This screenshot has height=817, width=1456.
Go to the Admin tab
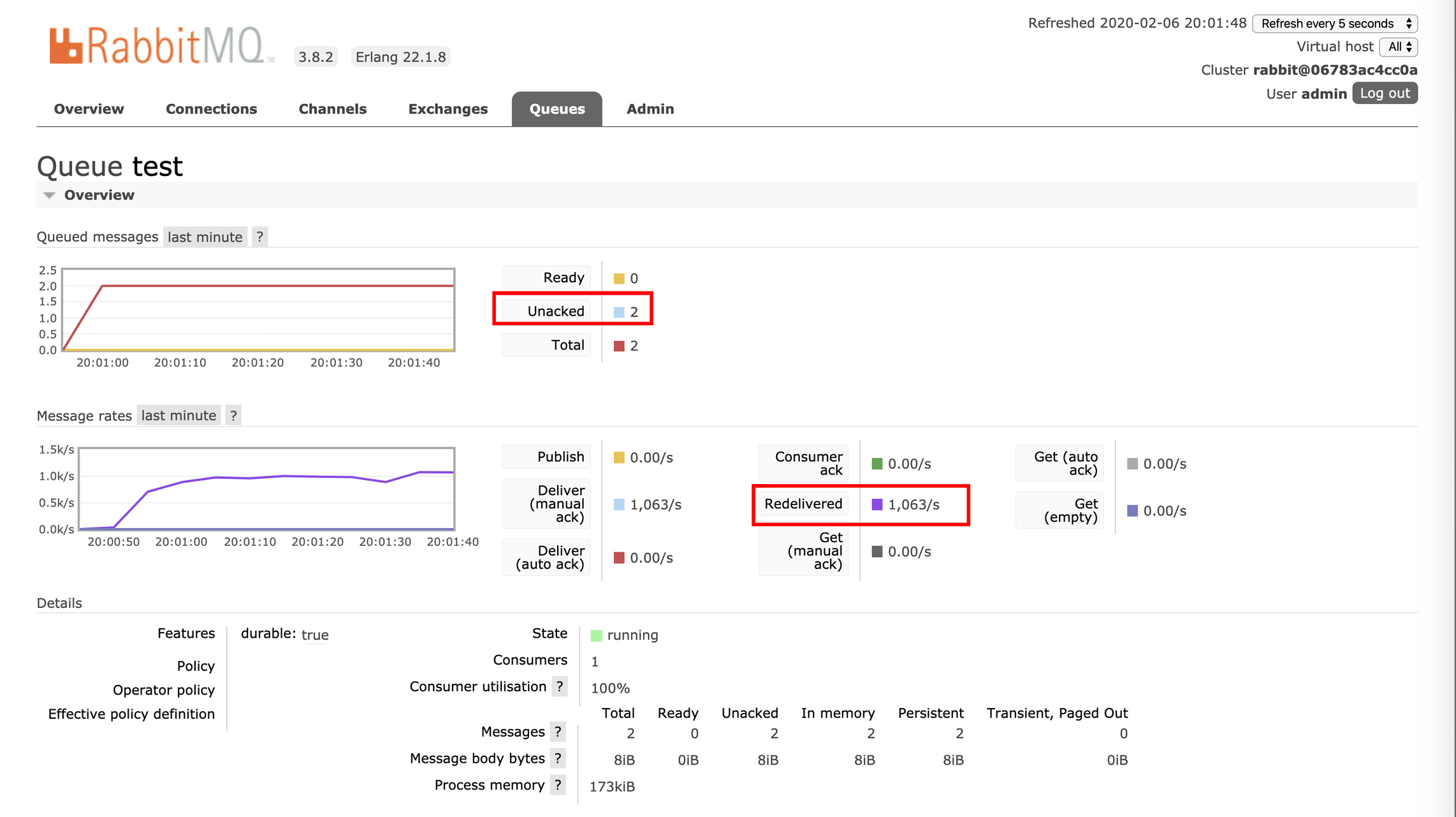click(x=650, y=109)
